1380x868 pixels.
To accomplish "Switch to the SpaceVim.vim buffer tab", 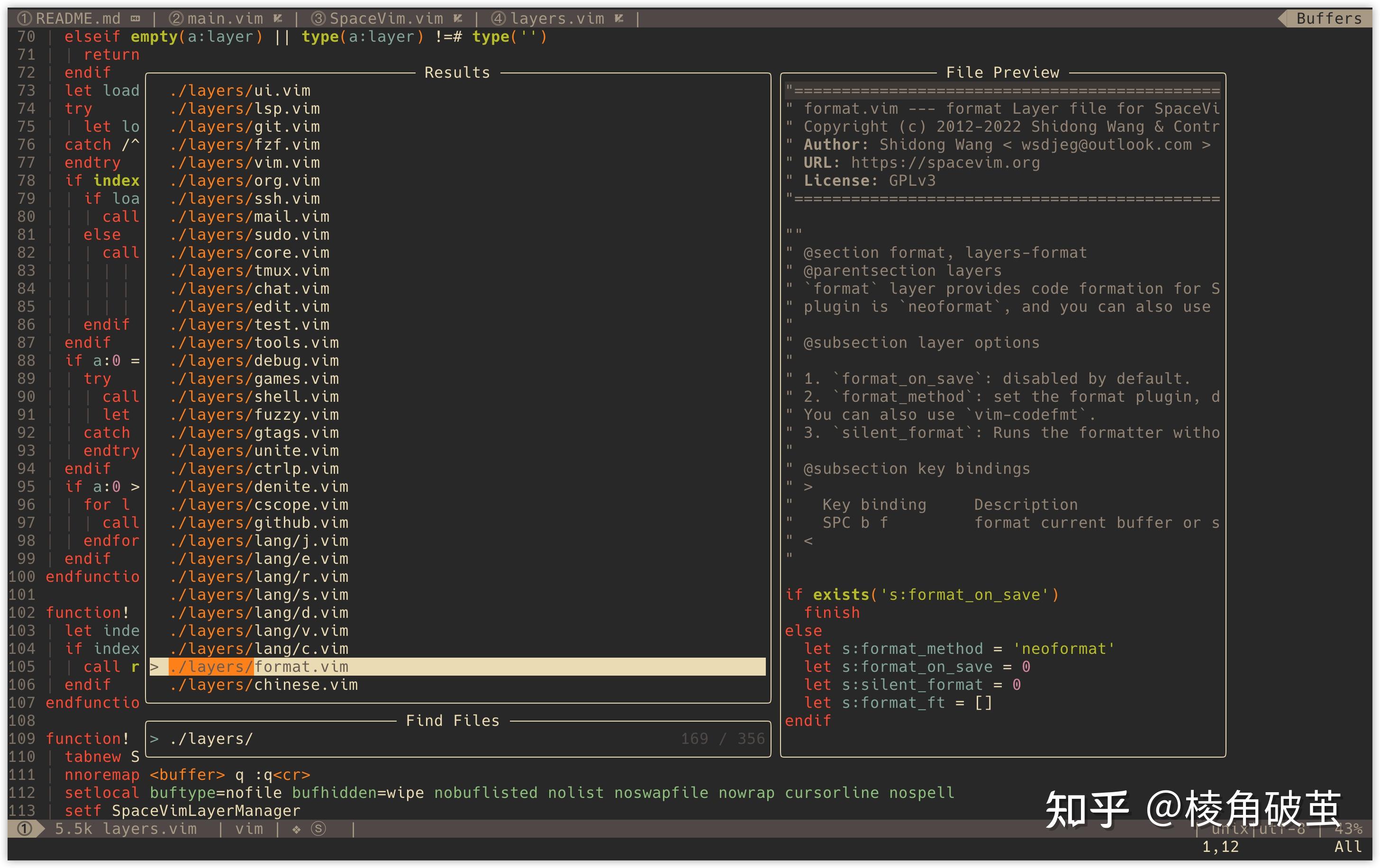I will click(386, 19).
